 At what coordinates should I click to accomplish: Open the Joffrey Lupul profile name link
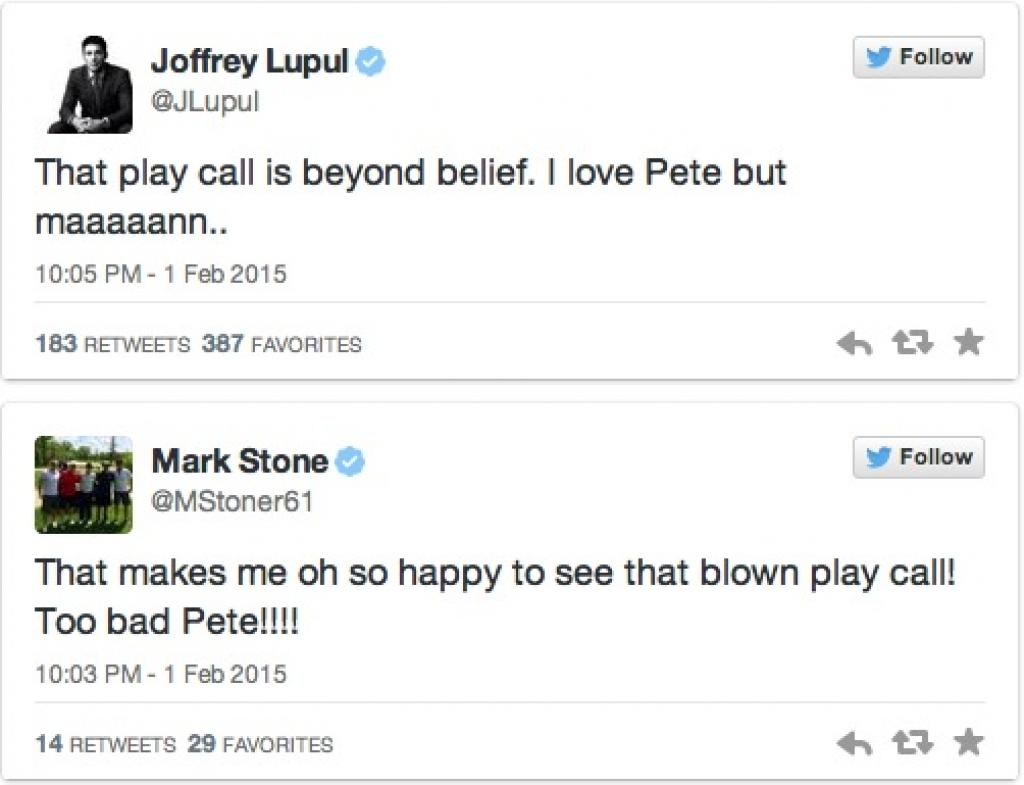(x=249, y=62)
